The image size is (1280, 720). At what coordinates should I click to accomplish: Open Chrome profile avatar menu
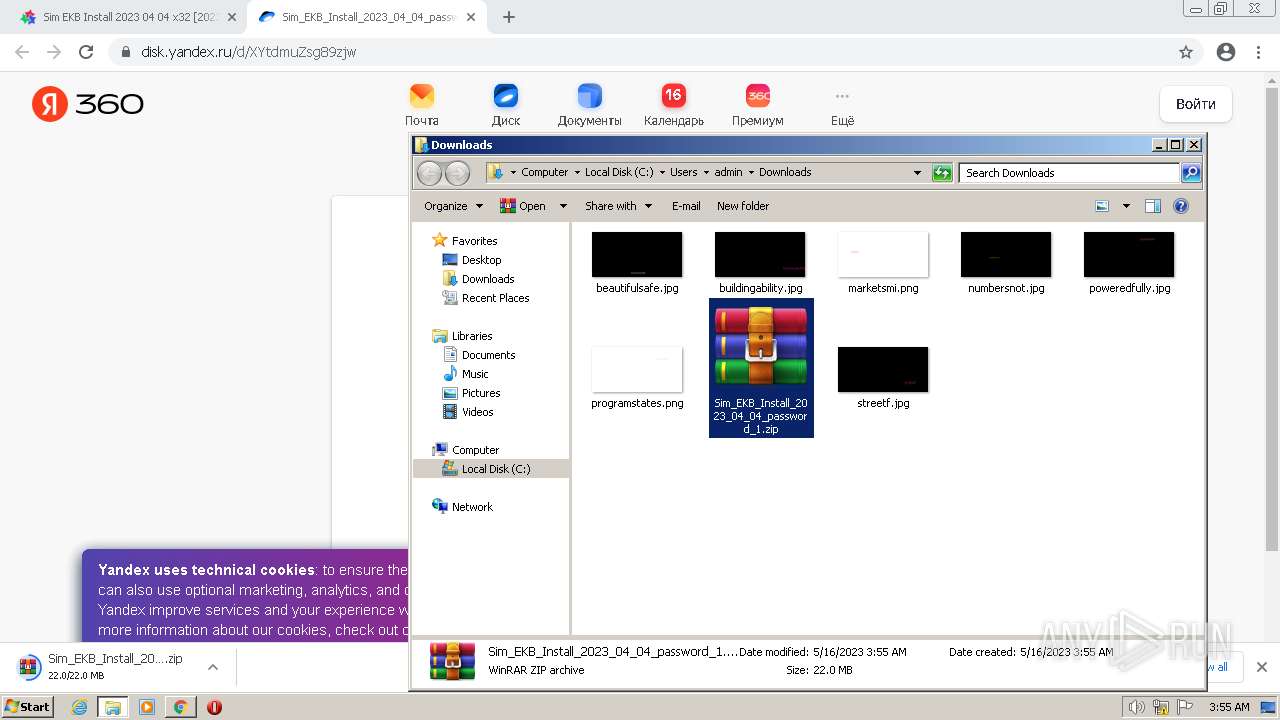[x=1226, y=52]
